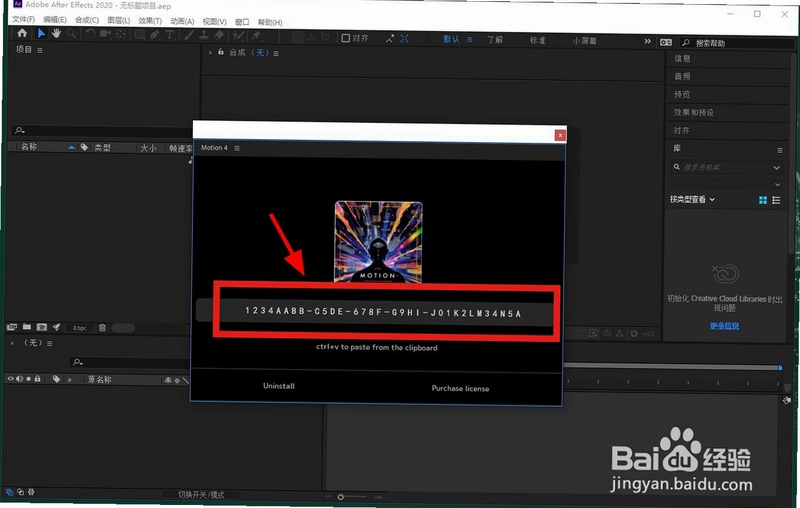Open the 库 panel menu
This screenshot has height=508, width=800.
point(780,150)
